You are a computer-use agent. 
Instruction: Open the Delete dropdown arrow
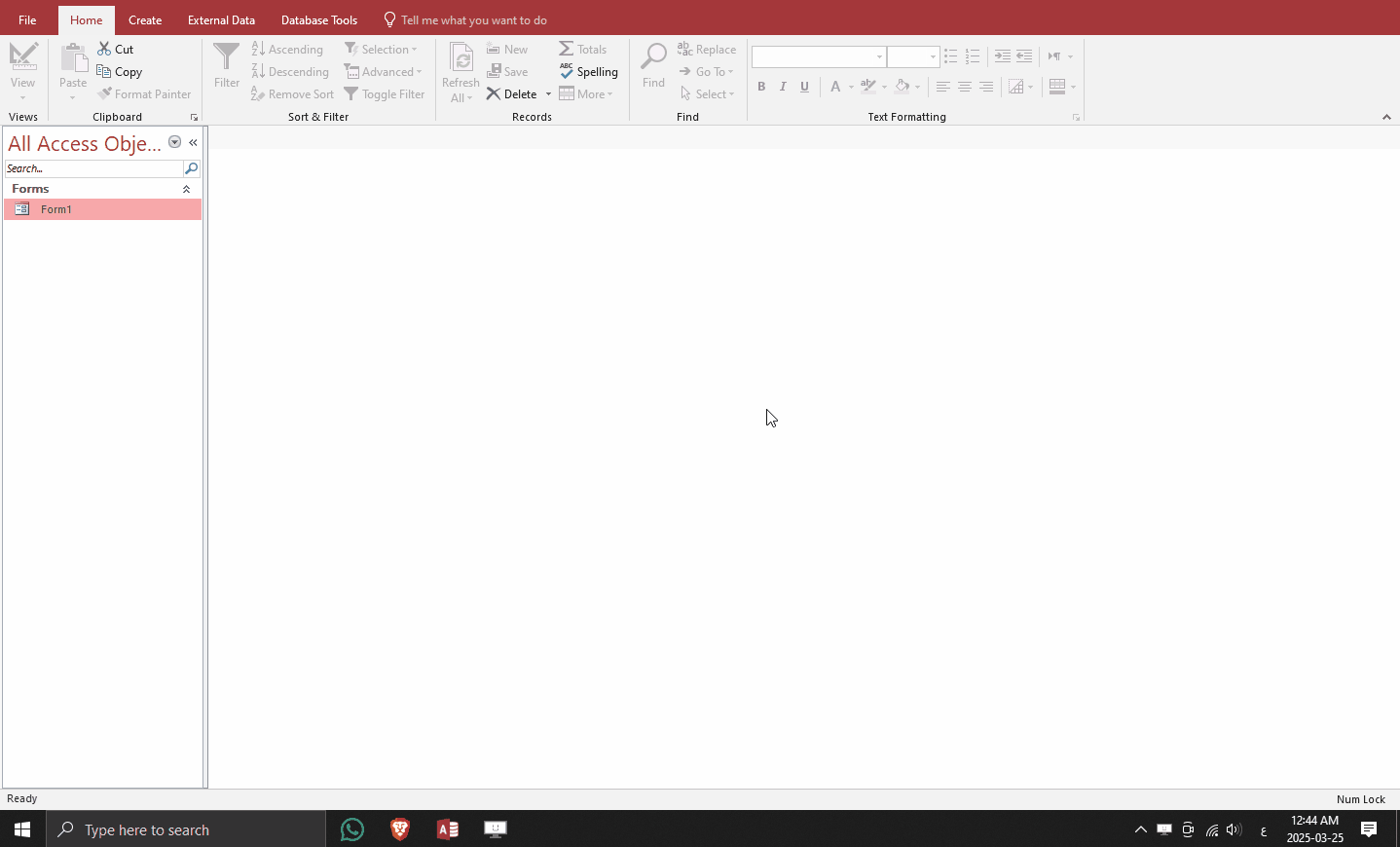coord(548,94)
